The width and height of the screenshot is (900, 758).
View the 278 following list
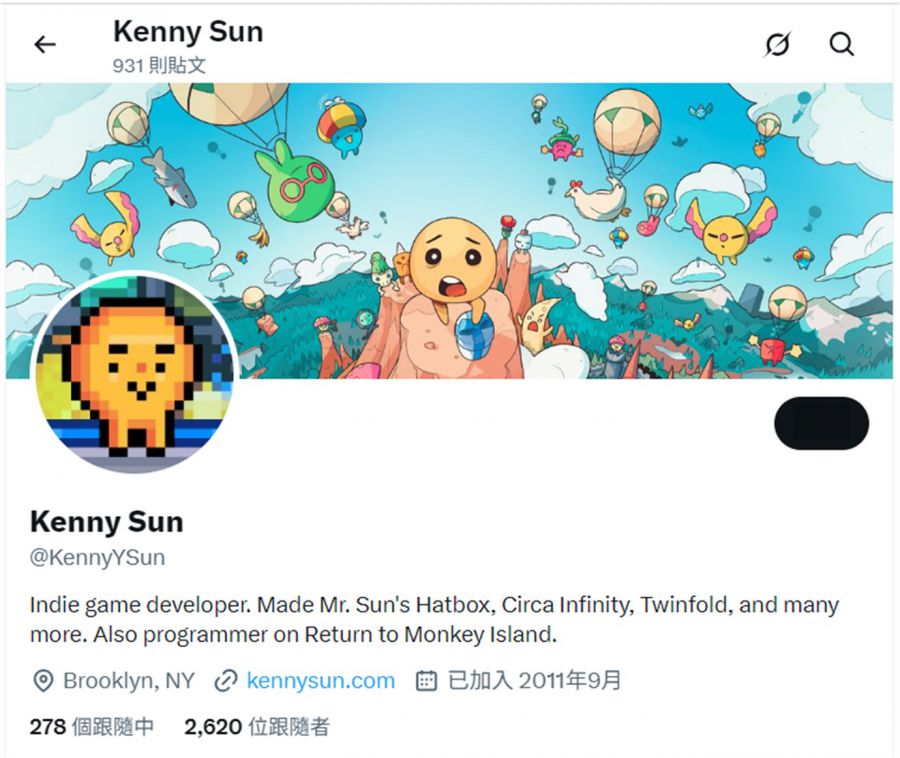click(x=92, y=727)
